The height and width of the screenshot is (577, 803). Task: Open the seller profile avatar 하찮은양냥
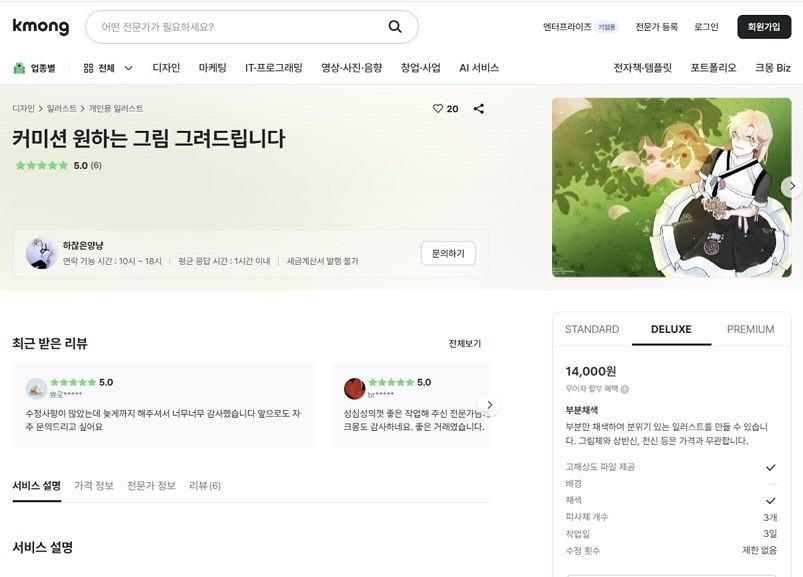(41, 253)
